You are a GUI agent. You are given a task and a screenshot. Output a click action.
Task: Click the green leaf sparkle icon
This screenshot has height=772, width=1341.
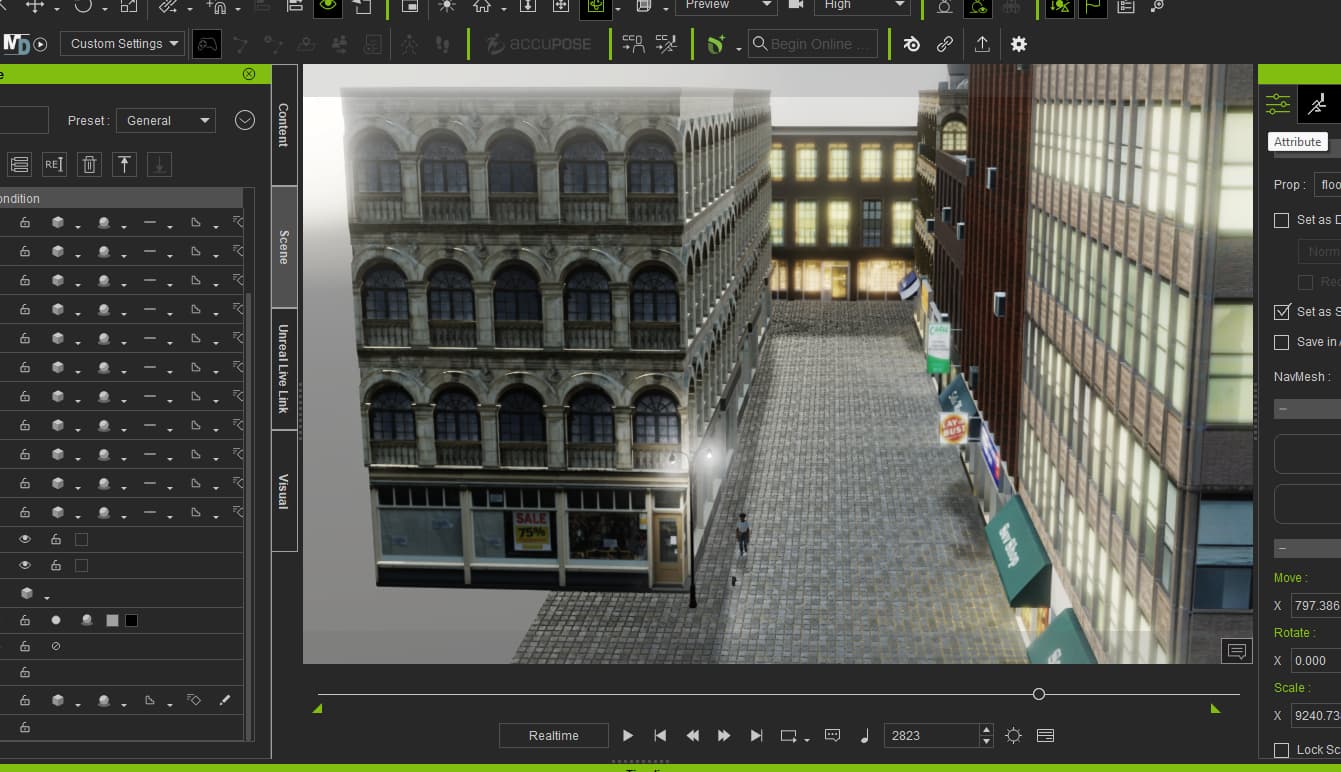point(716,44)
